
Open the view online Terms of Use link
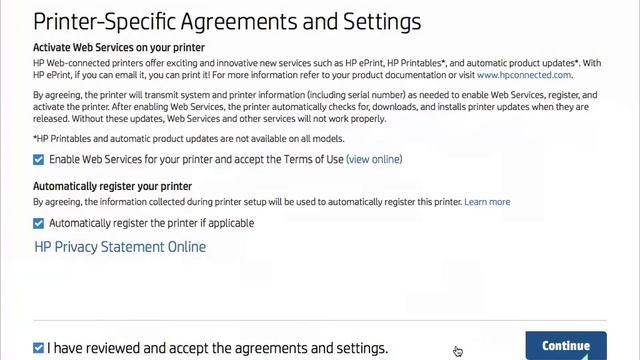[x=374, y=159]
